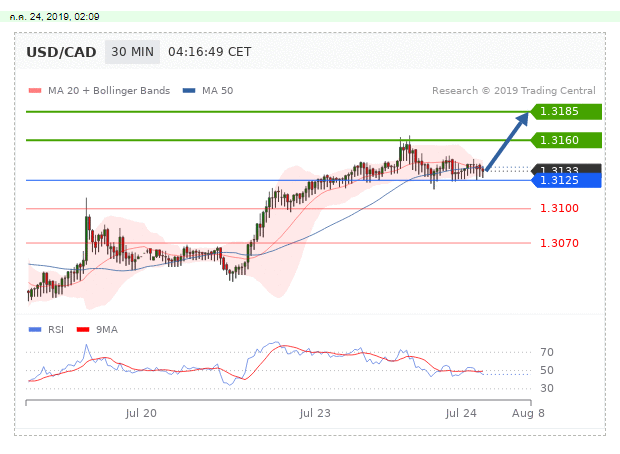Click the Jul 20 date axis label
Viewport: 620px width, 454px height.
(141, 413)
